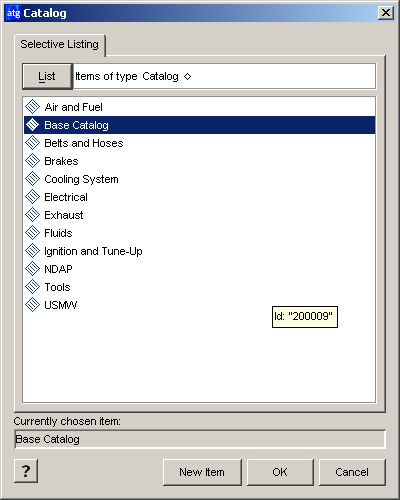Confirm selection with OK button
Screen dimensions: 400x500
pyautogui.click(x=280, y=472)
